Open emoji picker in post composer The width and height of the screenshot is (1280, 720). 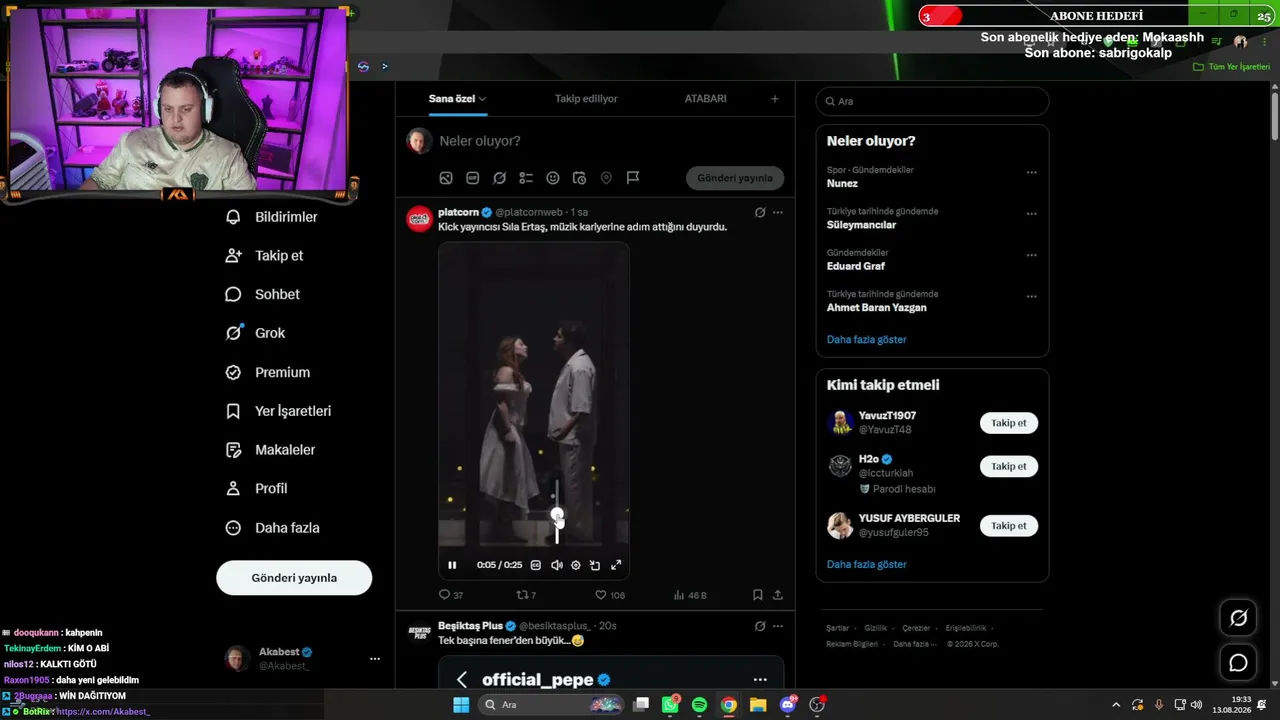[553, 178]
